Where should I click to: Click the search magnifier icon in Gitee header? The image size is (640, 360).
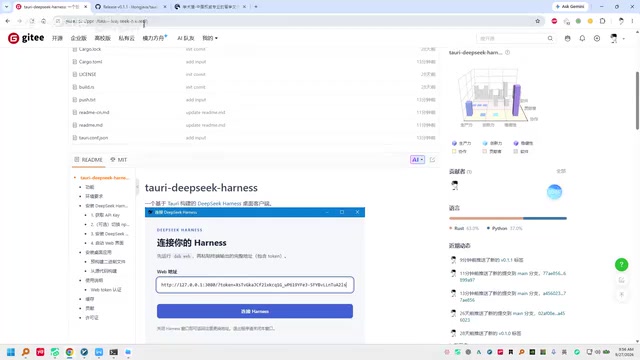pyautogui.click(x=550, y=38)
